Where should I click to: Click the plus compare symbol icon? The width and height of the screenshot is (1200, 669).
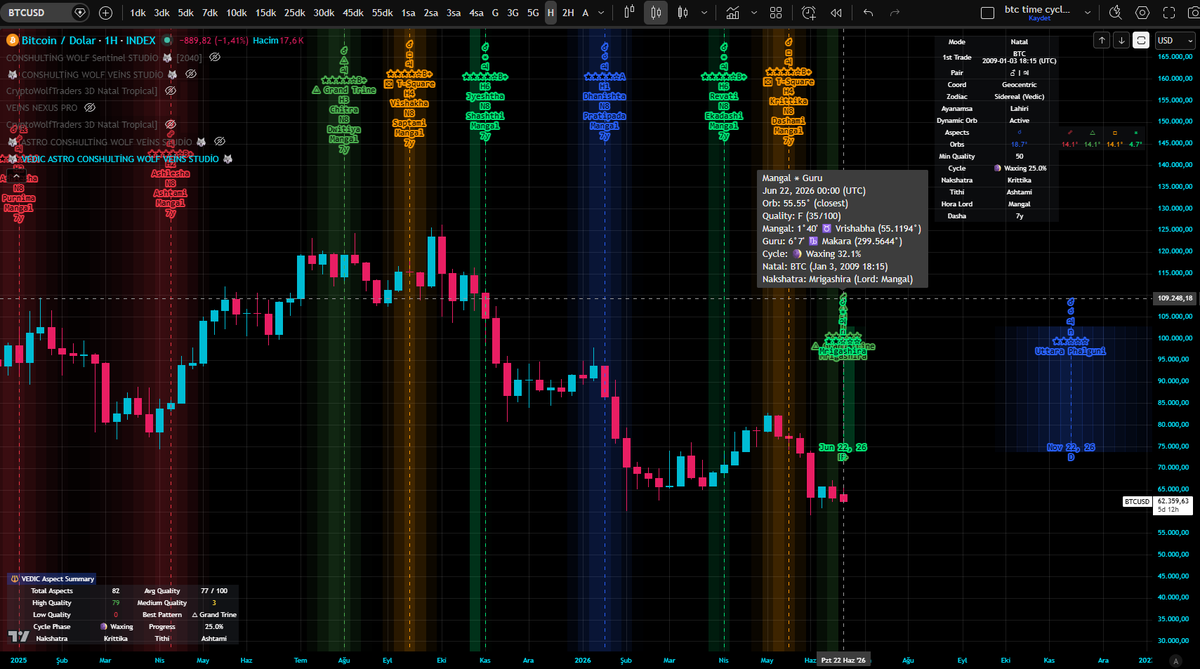tap(105, 13)
